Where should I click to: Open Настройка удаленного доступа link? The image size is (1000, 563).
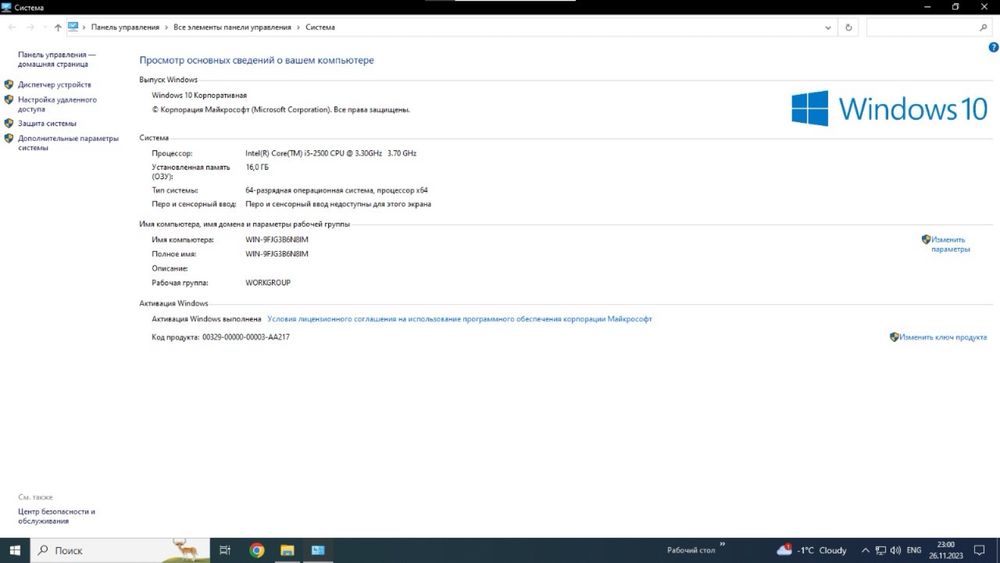point(57,105)
